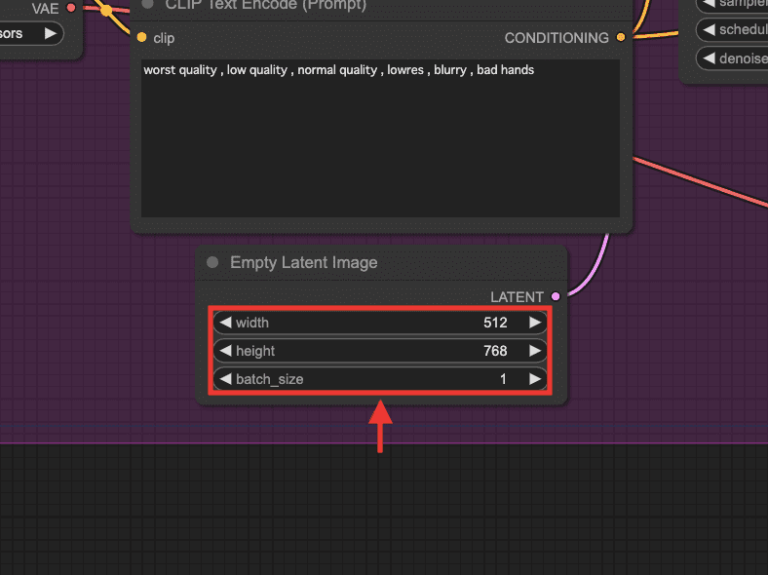Decrease batch_size with left arrow
This screenshot has height=575, width=768.
[225, 379]
